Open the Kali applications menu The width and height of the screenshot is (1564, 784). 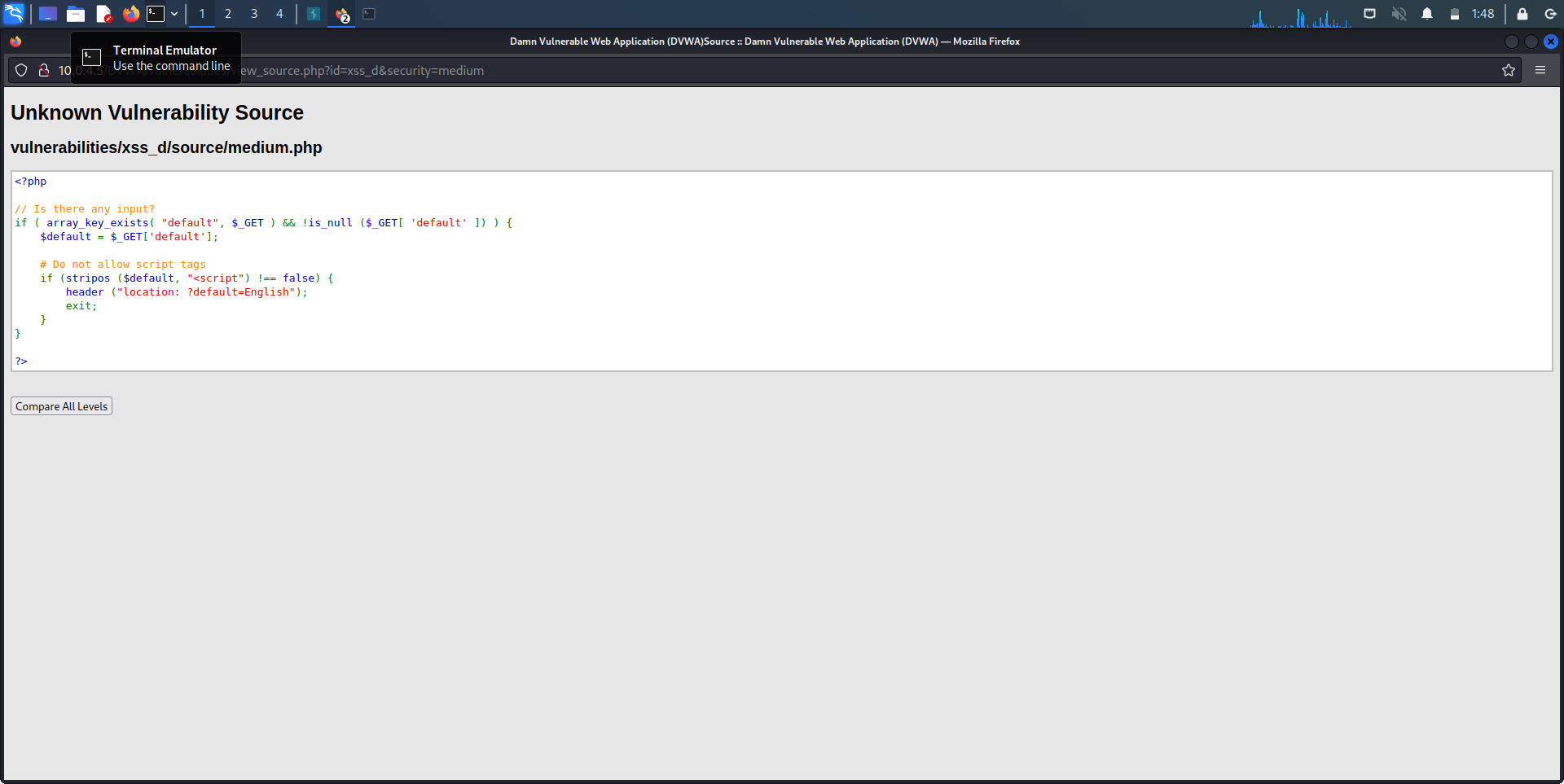[14, 14]
